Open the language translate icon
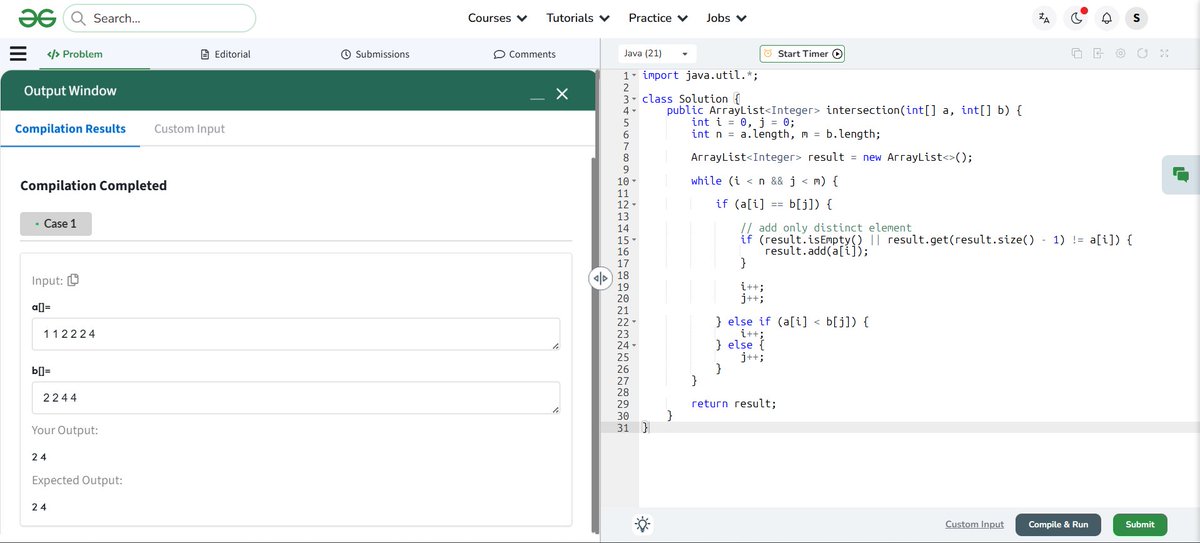 click(x=1044, y=18)
